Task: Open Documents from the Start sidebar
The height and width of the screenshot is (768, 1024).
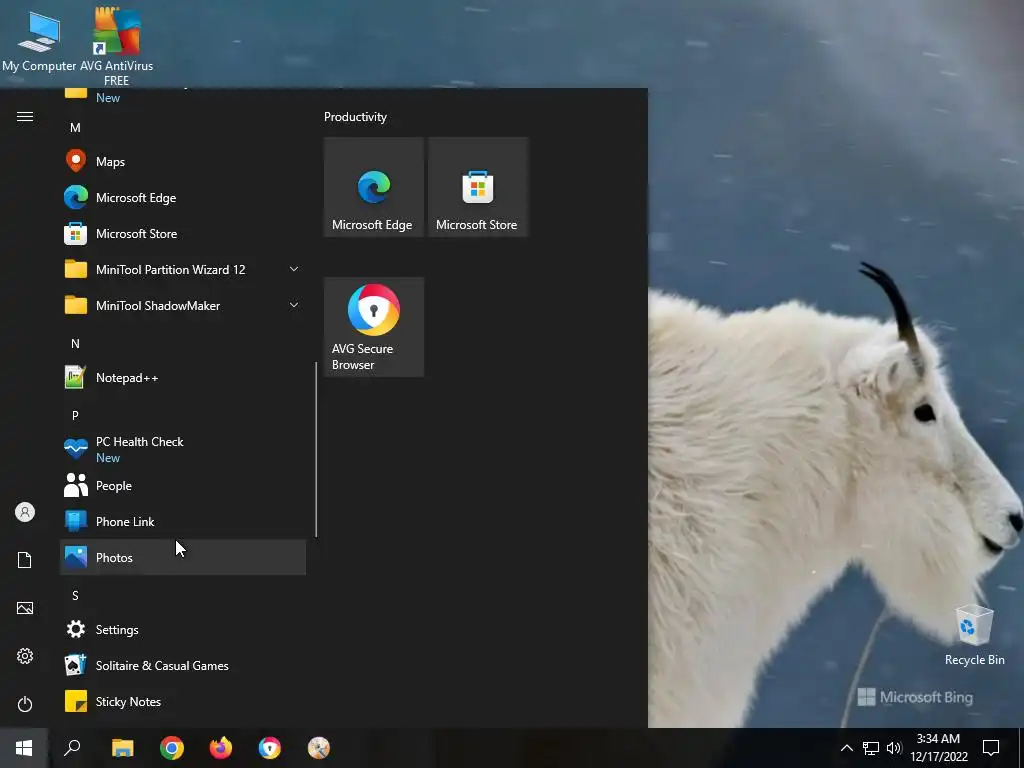Action: 25,560
